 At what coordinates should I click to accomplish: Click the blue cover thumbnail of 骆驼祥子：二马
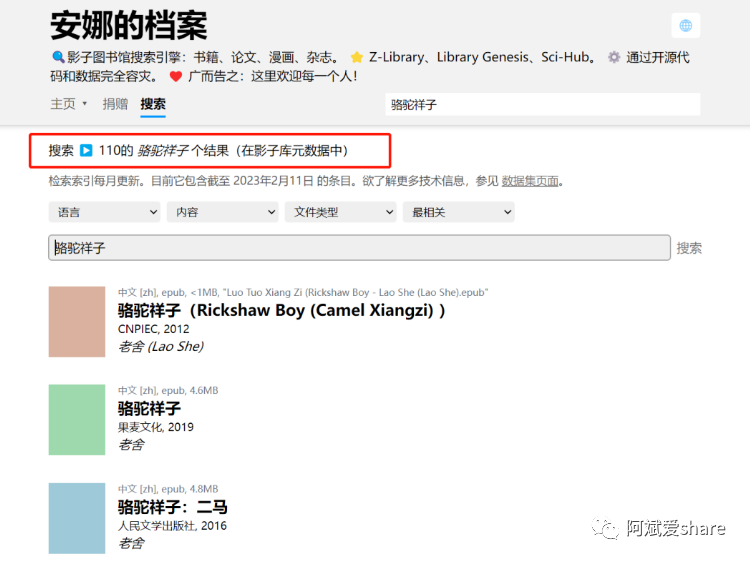[x=77, y=518]
